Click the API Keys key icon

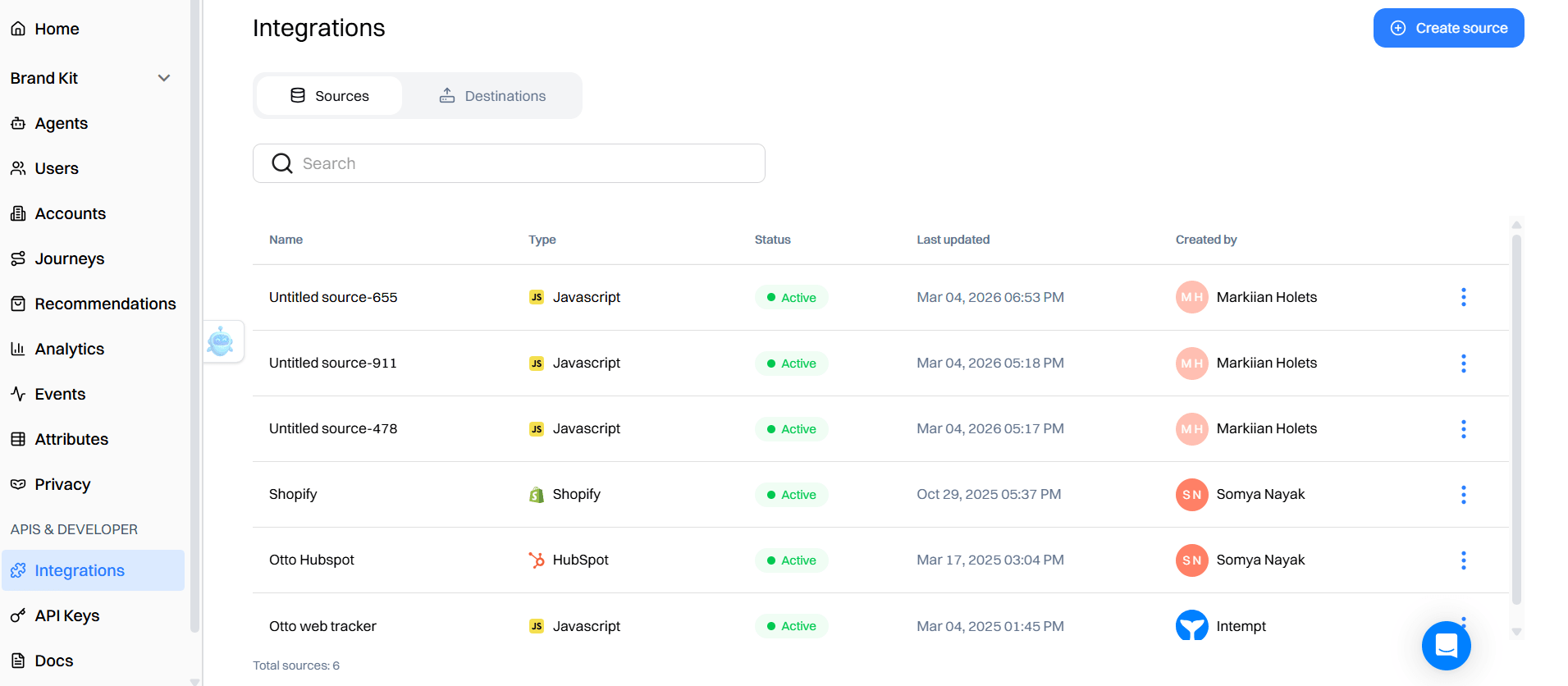[18, 615]
